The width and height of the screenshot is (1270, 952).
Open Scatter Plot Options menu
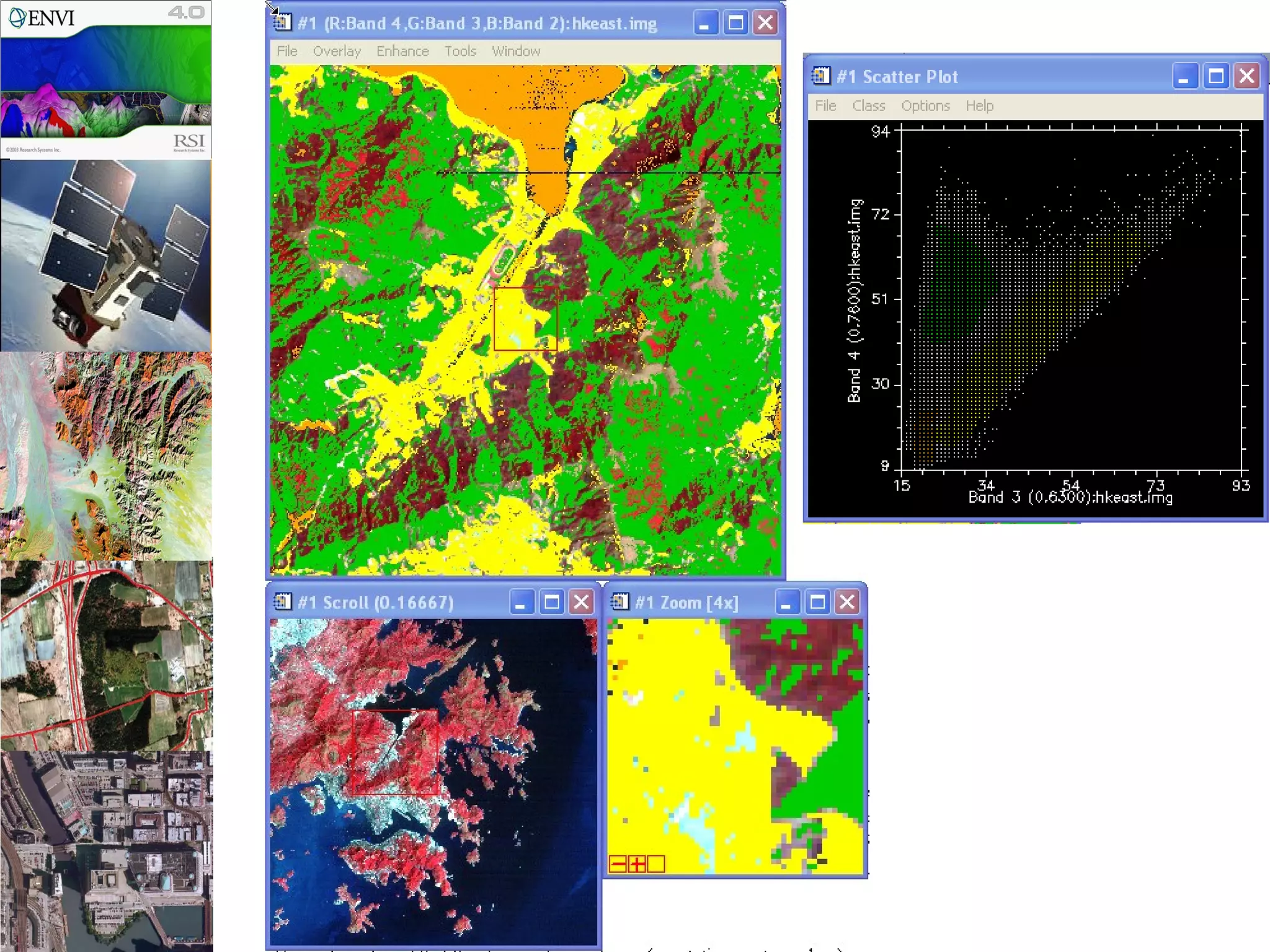[925, 106]
